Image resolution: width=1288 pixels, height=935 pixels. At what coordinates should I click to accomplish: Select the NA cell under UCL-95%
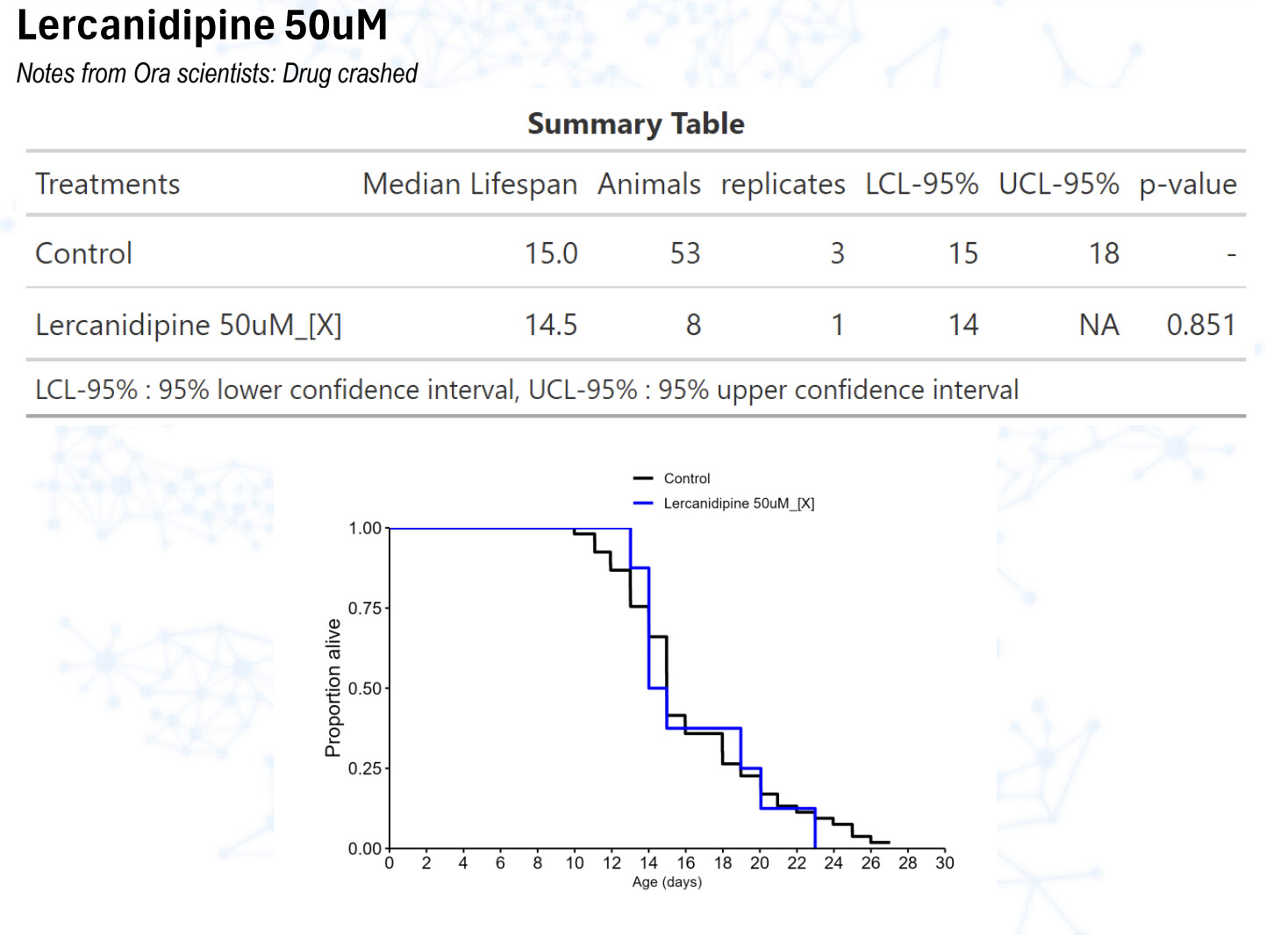coord(1098,325)
